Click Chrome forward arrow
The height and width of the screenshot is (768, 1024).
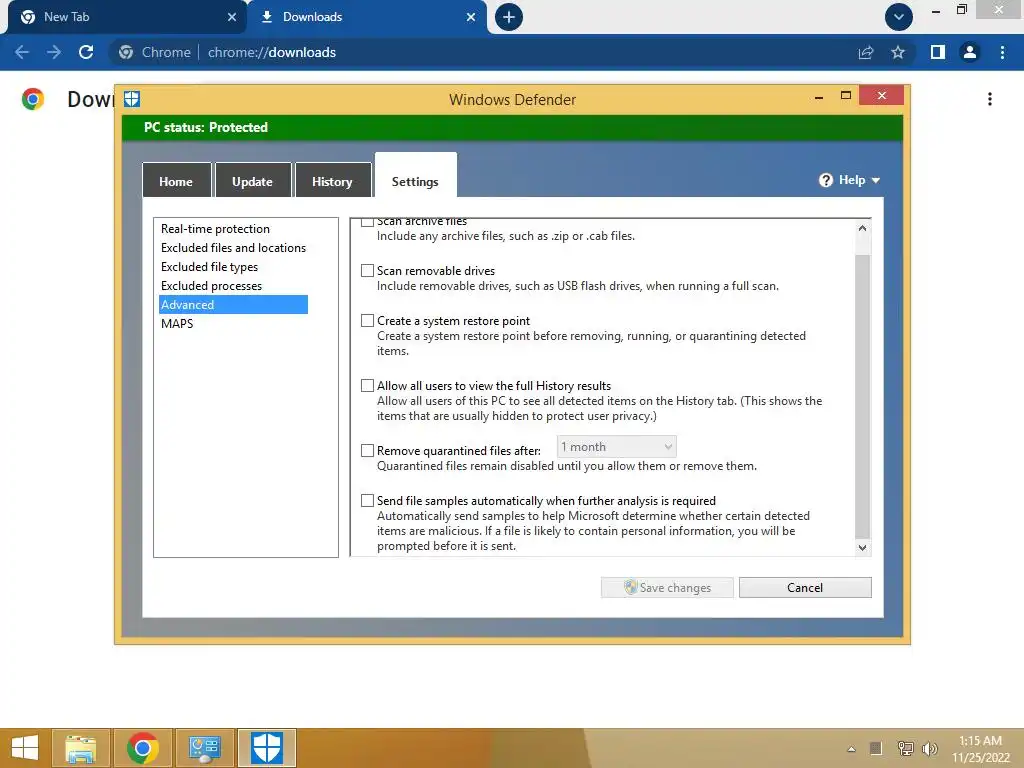pos(54,52)
